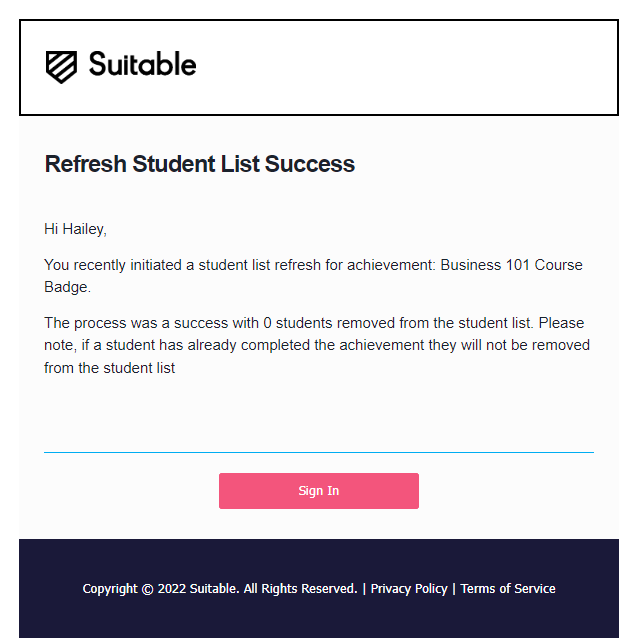
Task: Select the Refresh Student List Success heading
Action: click(x=199, y=164)
